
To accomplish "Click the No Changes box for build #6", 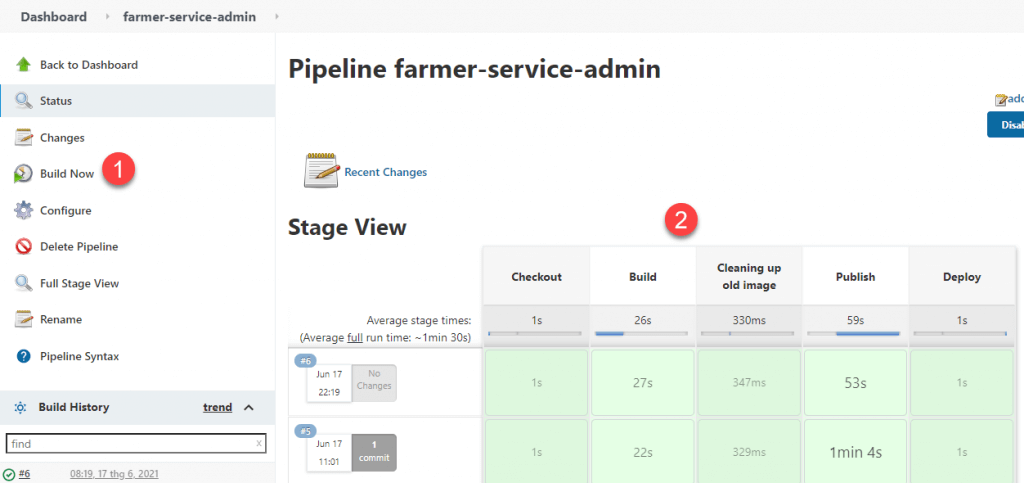I will click(x=374, y=381).
